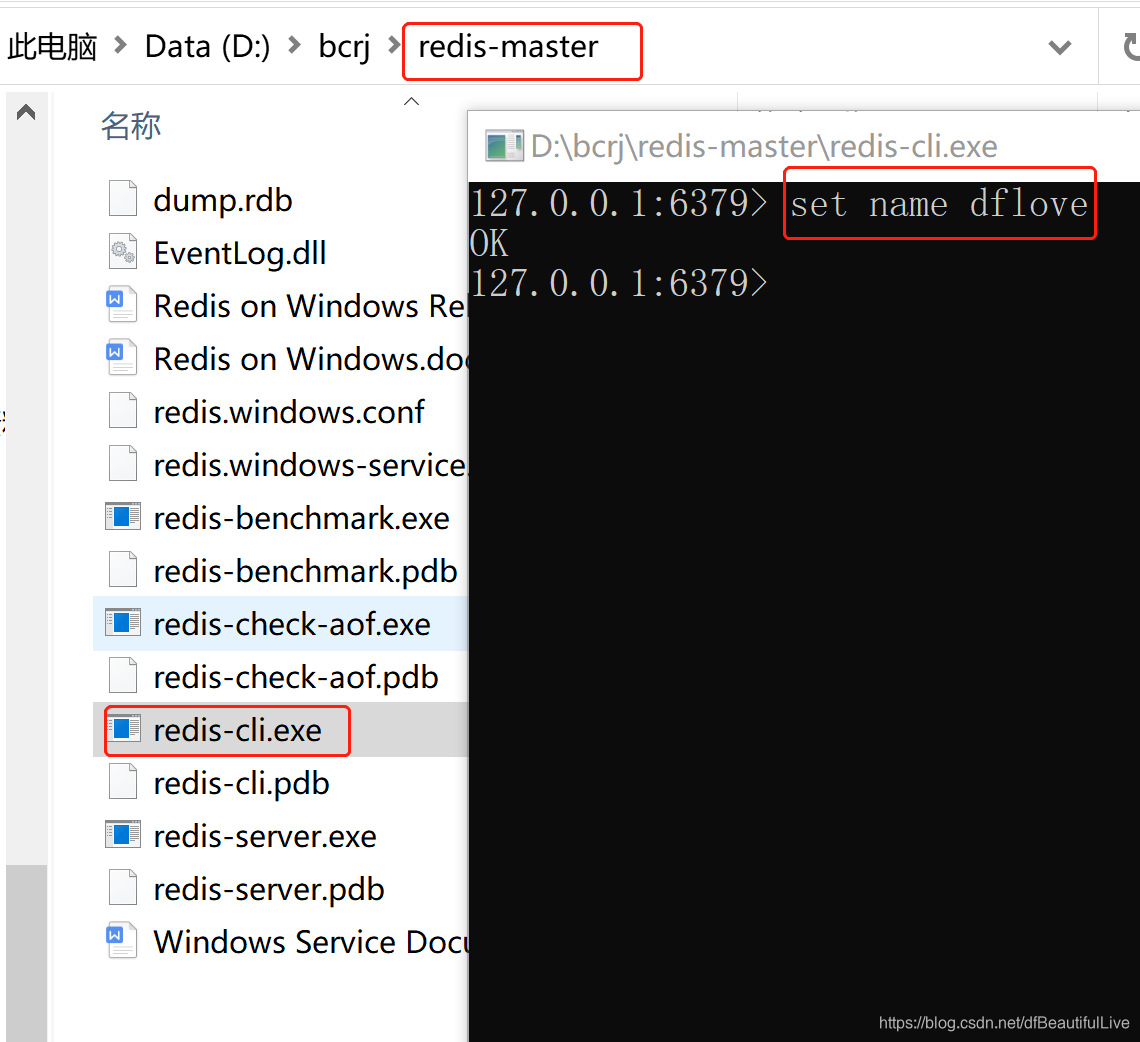Image resolution: width=1140 pixels, height=1042 pixels.
Task: Click the OK response line in console
Action: 489,243
